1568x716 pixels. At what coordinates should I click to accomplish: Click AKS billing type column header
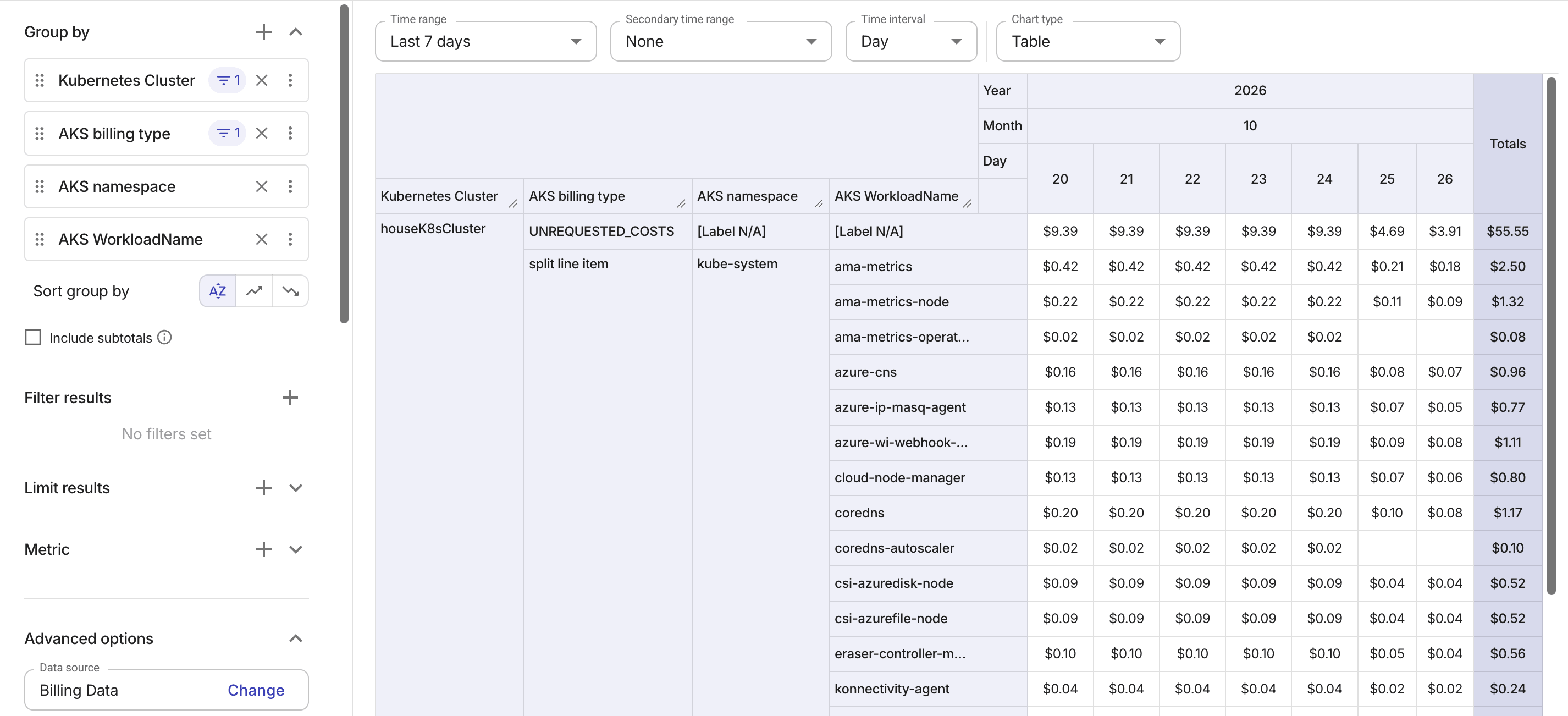click(x=608, y=196)
